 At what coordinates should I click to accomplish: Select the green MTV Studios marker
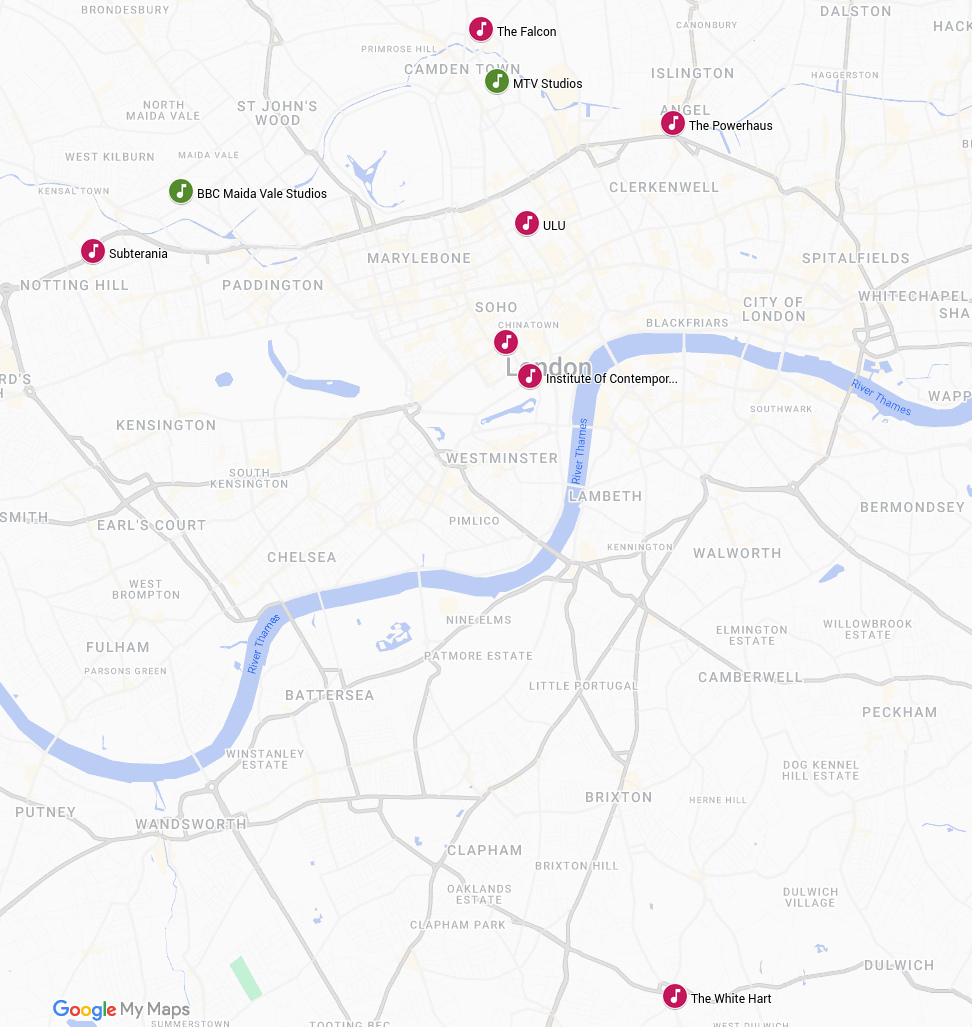click(x=496, y=81)
